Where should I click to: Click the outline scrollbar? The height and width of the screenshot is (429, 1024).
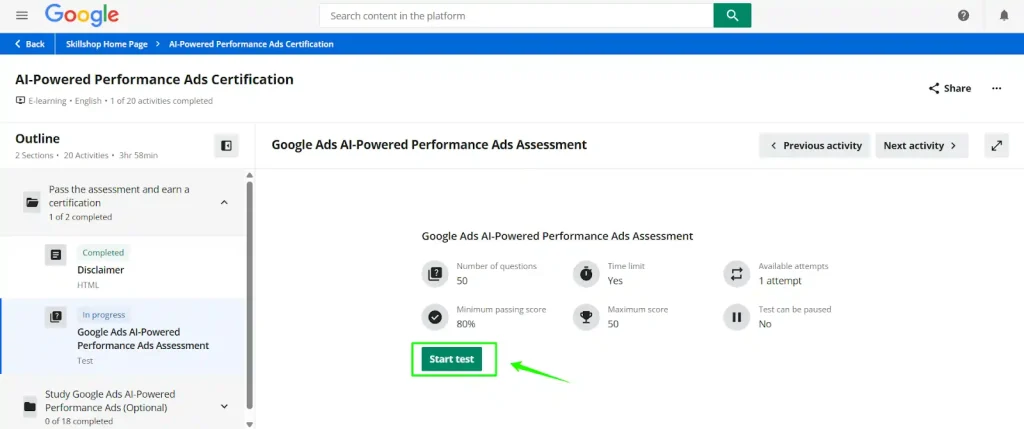tap(249, 294)
